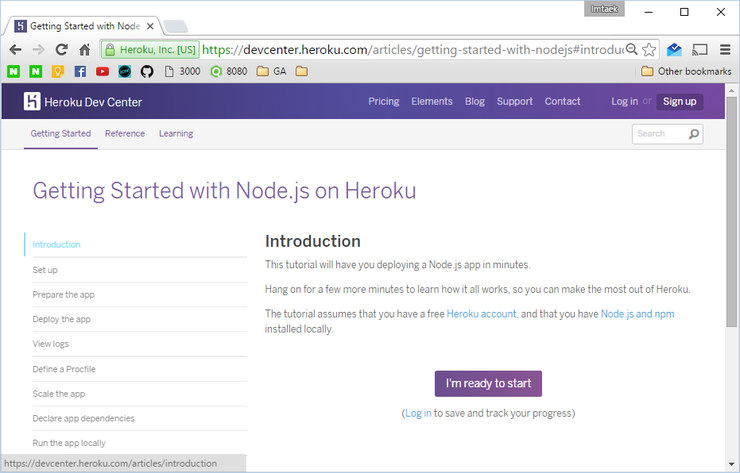Go to Scale the app step
The height and width of the screenshot is (473, 740).
tap(59, 394)
